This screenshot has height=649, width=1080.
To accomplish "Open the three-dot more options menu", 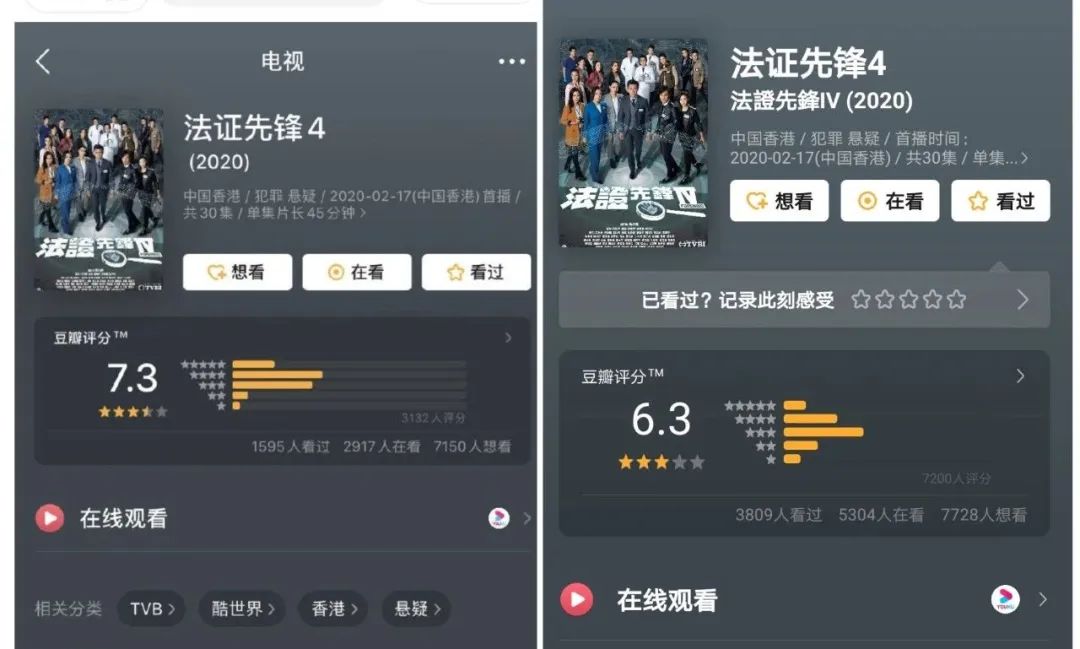I will click(x=512, y=61).
